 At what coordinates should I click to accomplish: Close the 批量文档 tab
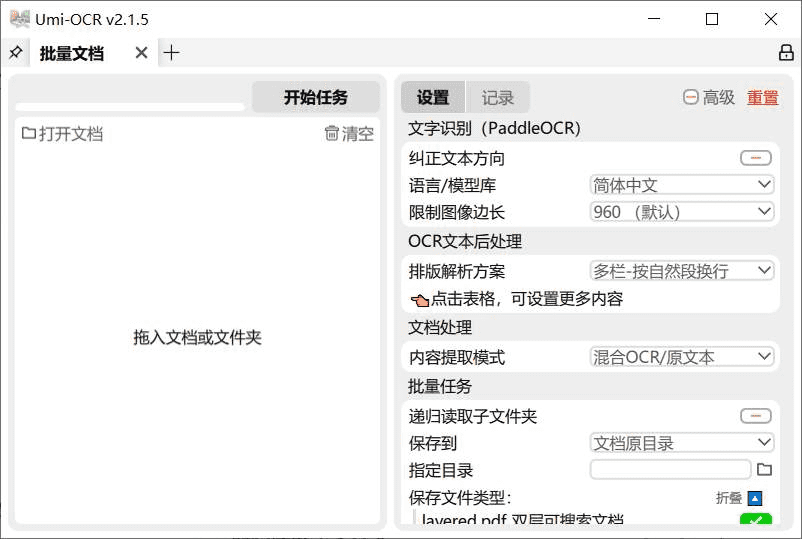point(142,53)
